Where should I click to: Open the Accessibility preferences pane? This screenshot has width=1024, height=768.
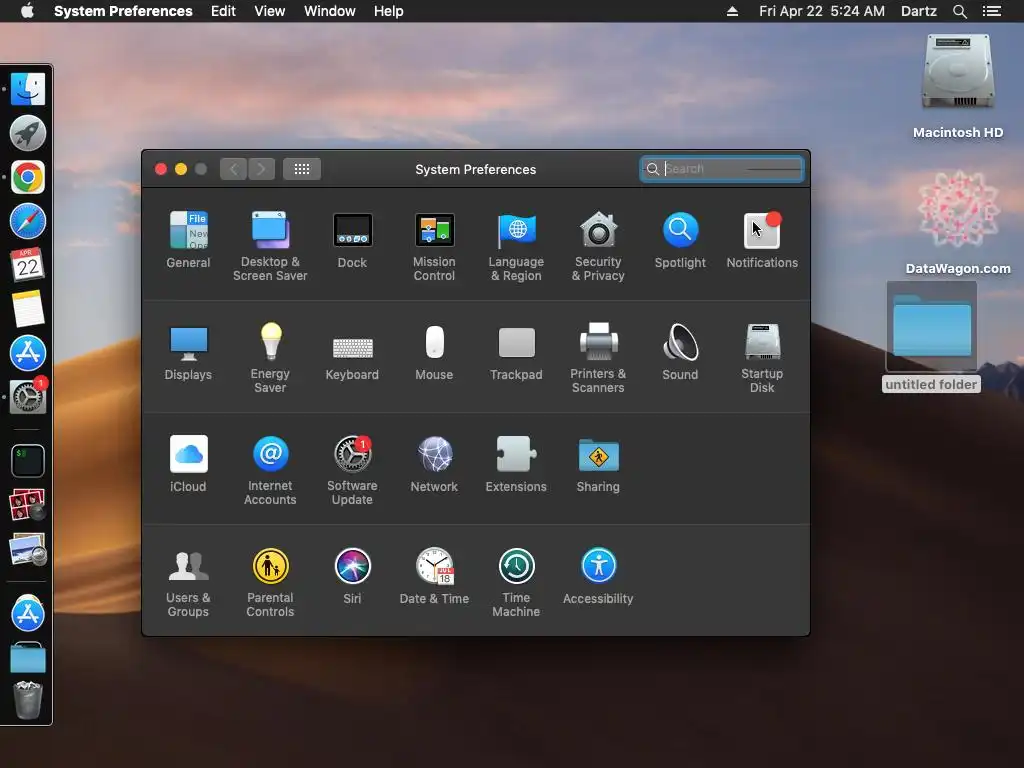(x=598, y=576)
